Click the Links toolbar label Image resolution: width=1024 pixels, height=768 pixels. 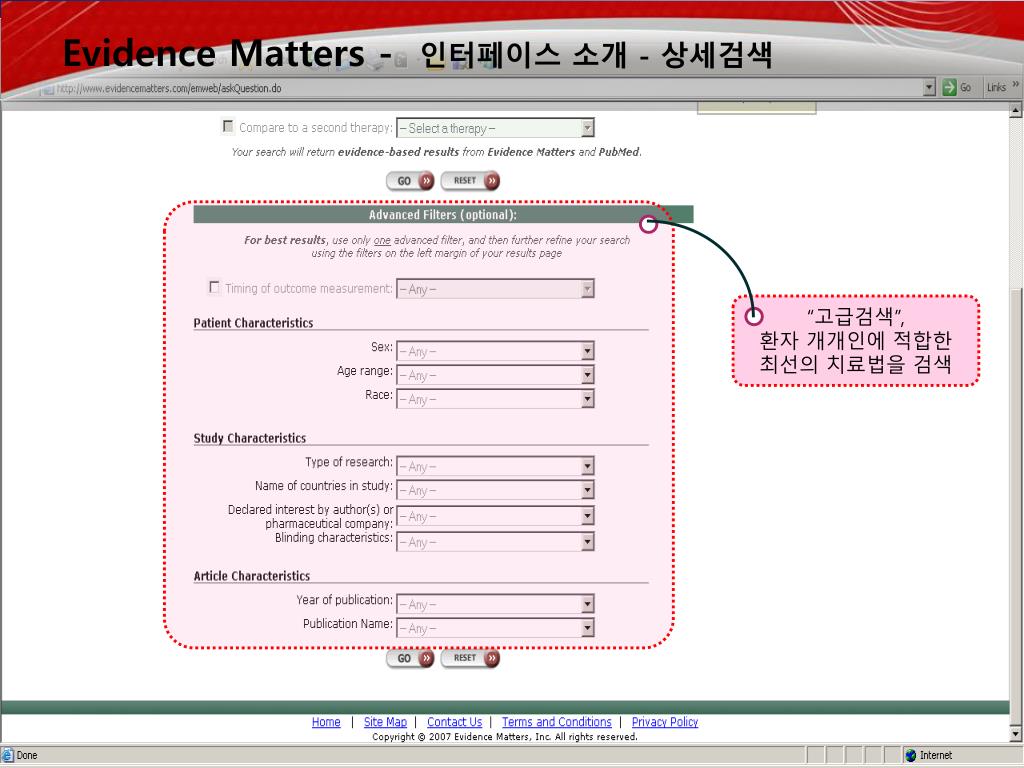pyautogui.click(x=996, y=87)
